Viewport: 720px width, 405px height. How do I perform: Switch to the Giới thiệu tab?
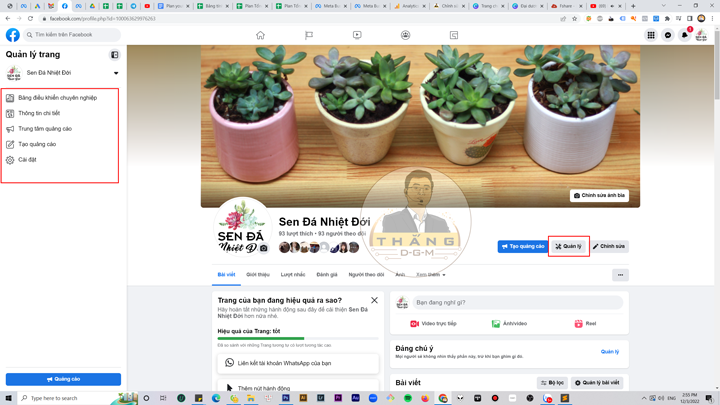click(x=258, y=275)
